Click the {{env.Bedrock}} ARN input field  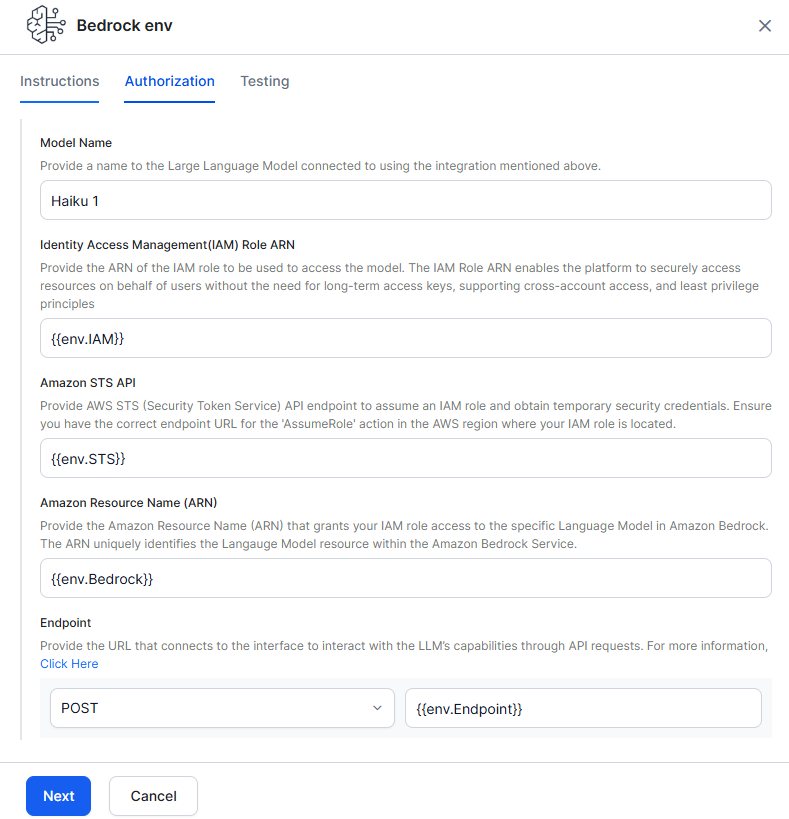point(405,578)
